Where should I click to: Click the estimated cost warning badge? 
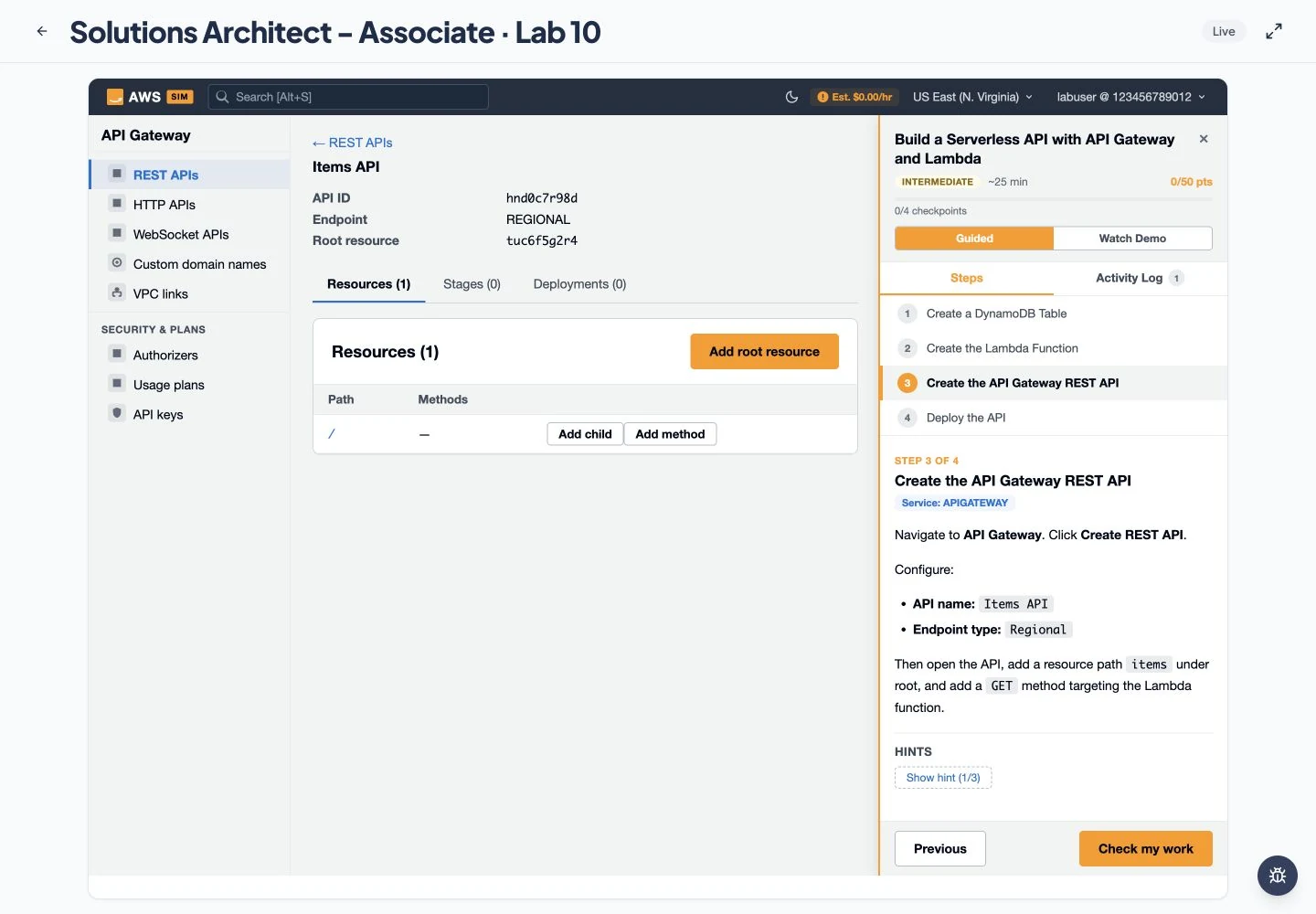[x=854, y=97]
